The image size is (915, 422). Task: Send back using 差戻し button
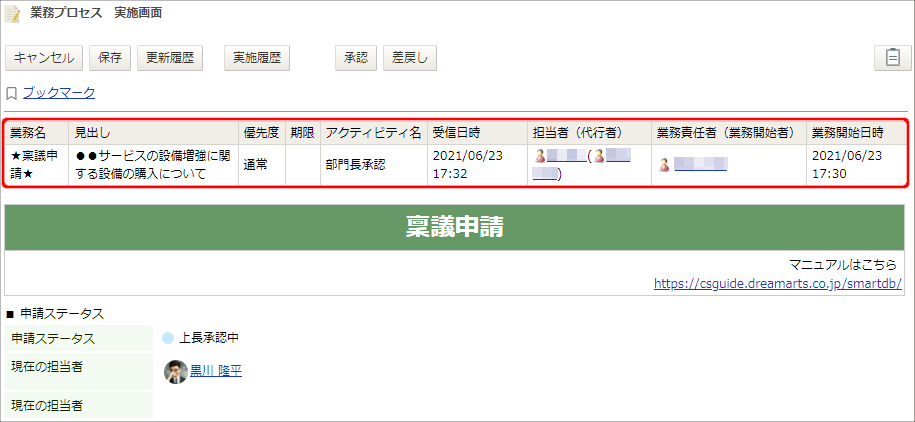coord(410,58)
